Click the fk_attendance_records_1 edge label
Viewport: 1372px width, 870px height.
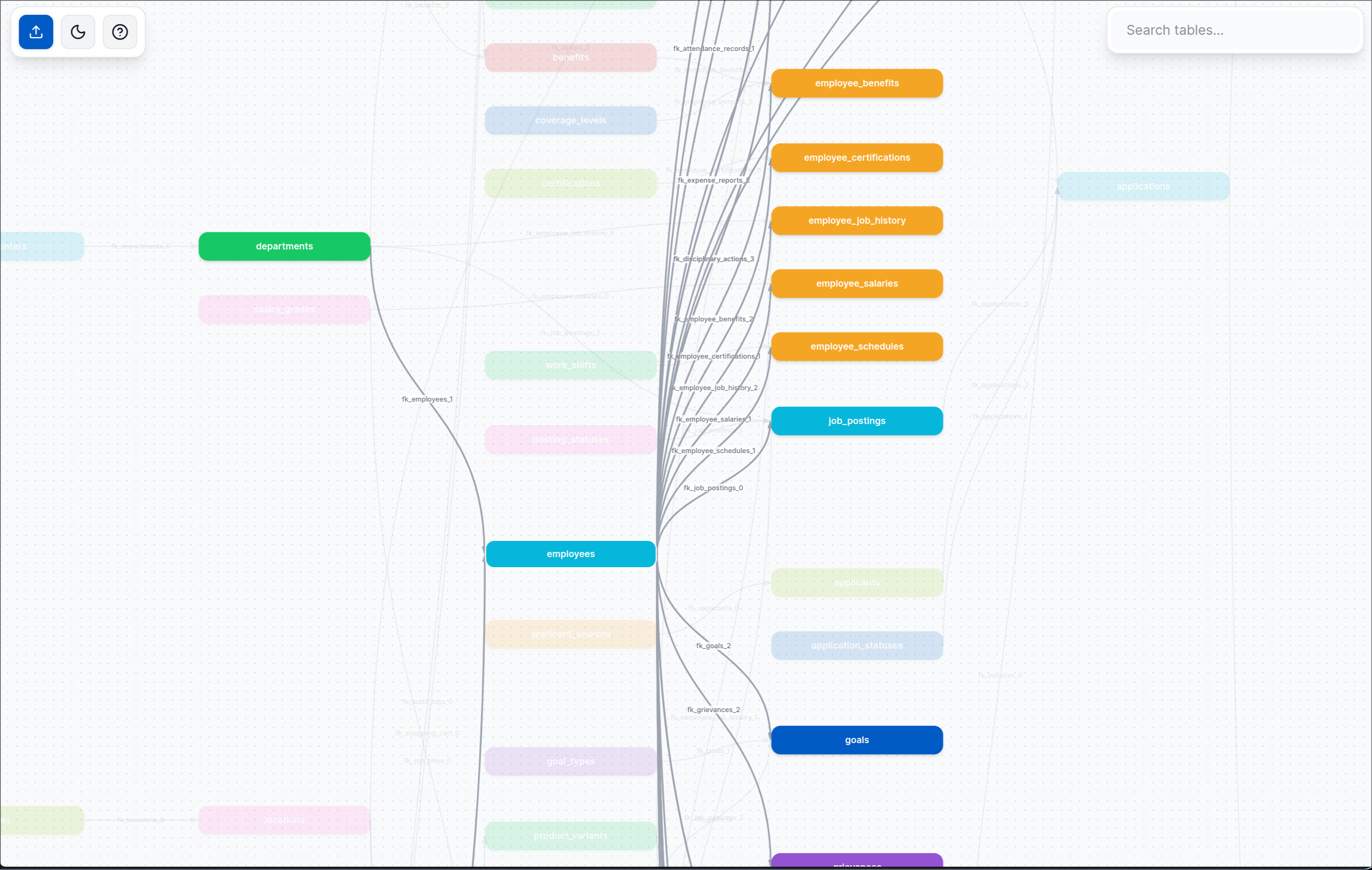(713, 49)
